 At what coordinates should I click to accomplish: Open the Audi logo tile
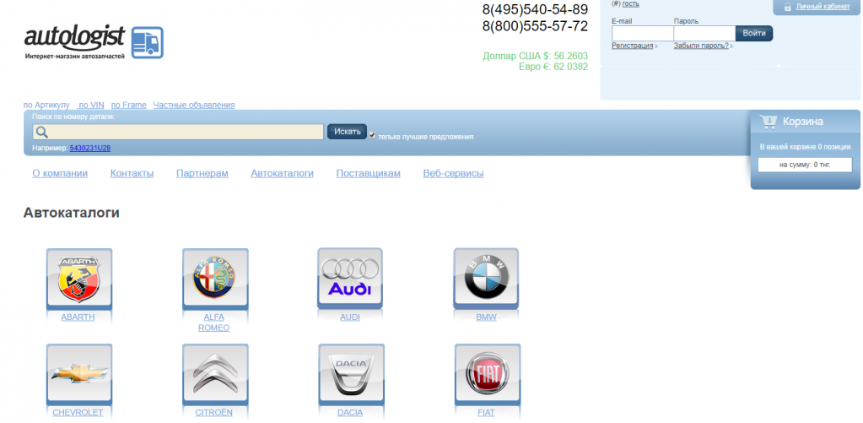coord(350,278)
